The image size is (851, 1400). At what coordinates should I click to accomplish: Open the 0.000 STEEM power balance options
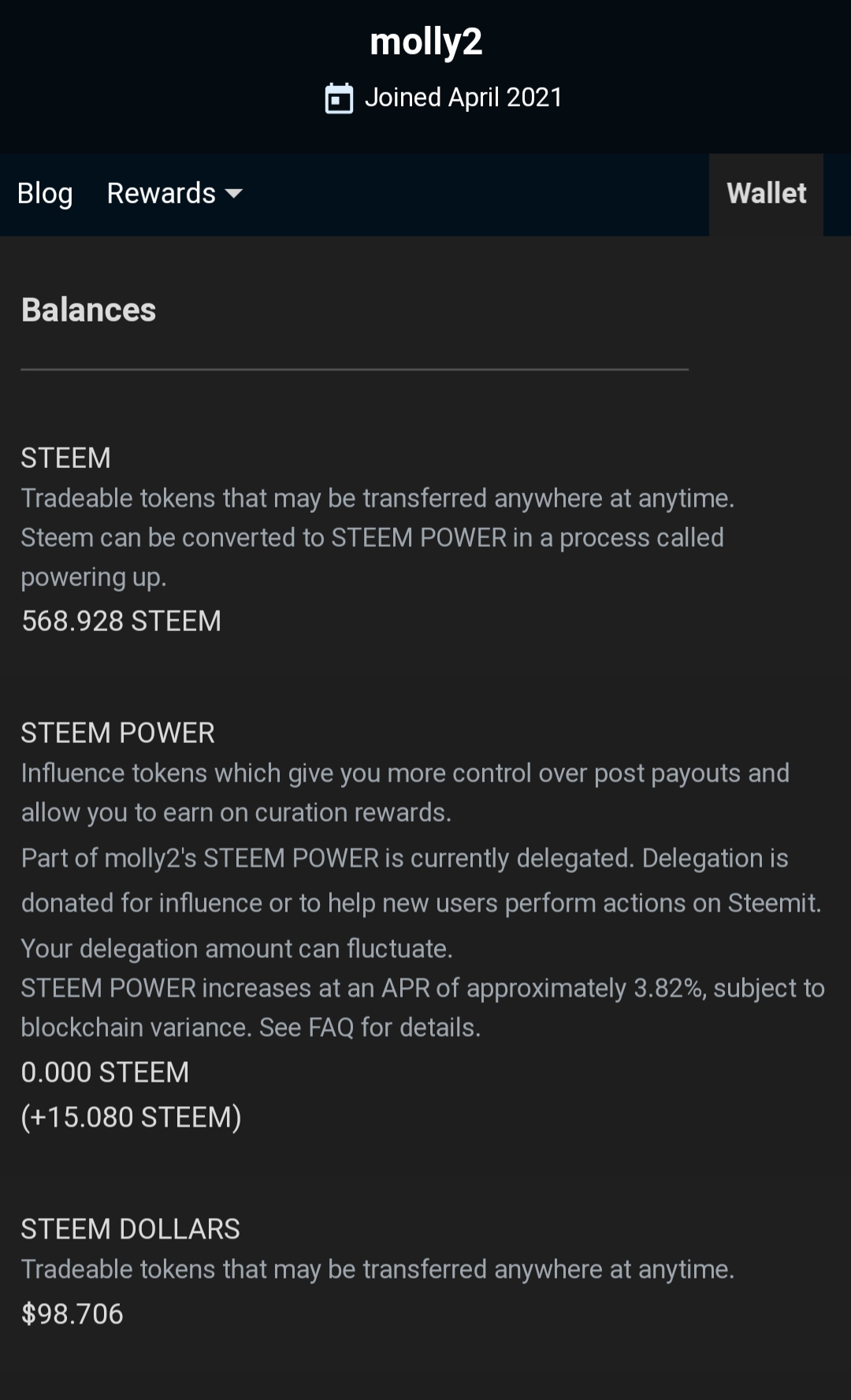click(x=105, y=1072)
